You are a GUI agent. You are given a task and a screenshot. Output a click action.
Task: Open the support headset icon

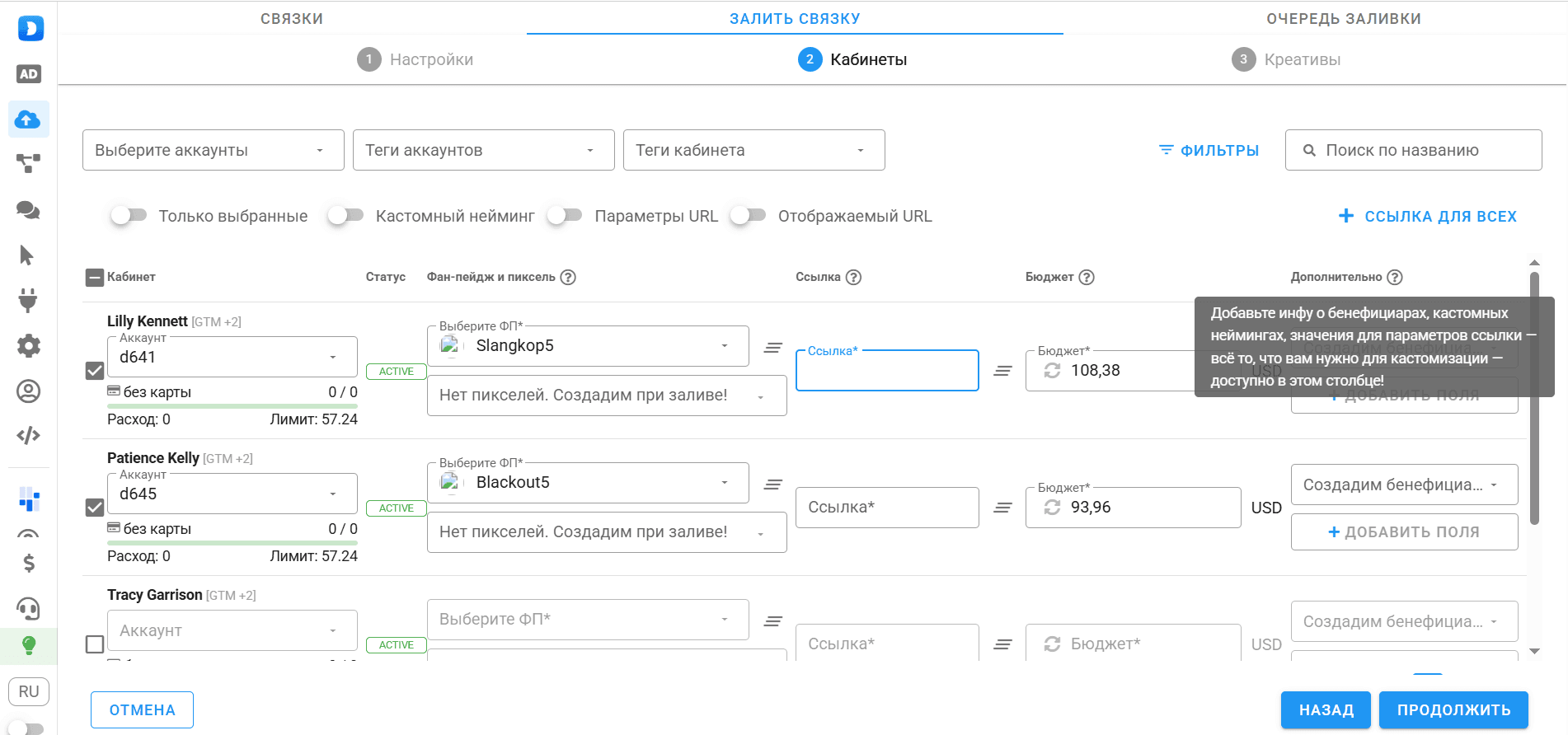coord(28,609)
